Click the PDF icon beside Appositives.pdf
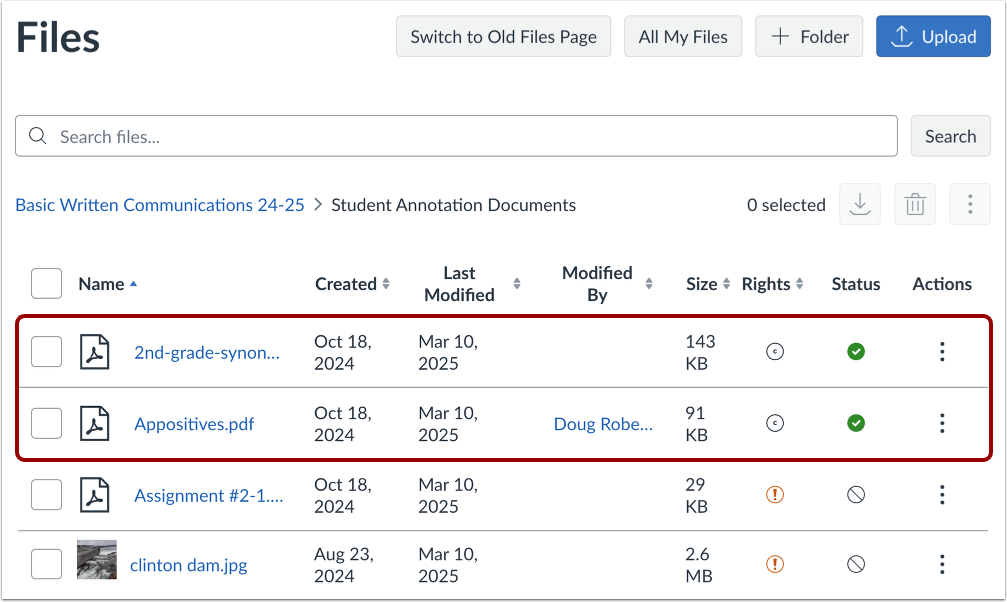Image resolution: width=1007 pixels, height=602 pixels. pos(95,423)
